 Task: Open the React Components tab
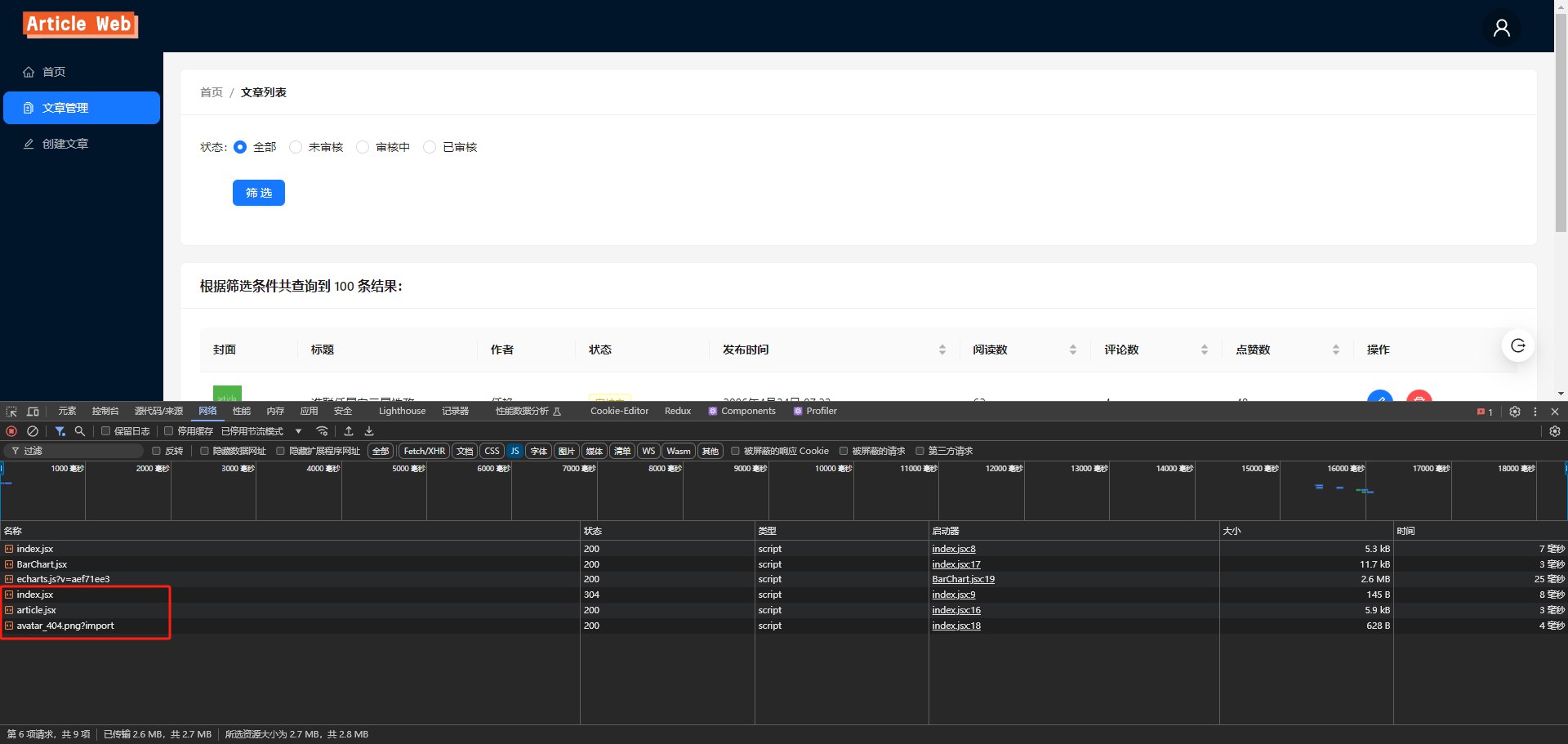pyautogui.click(x=742, y=412)
